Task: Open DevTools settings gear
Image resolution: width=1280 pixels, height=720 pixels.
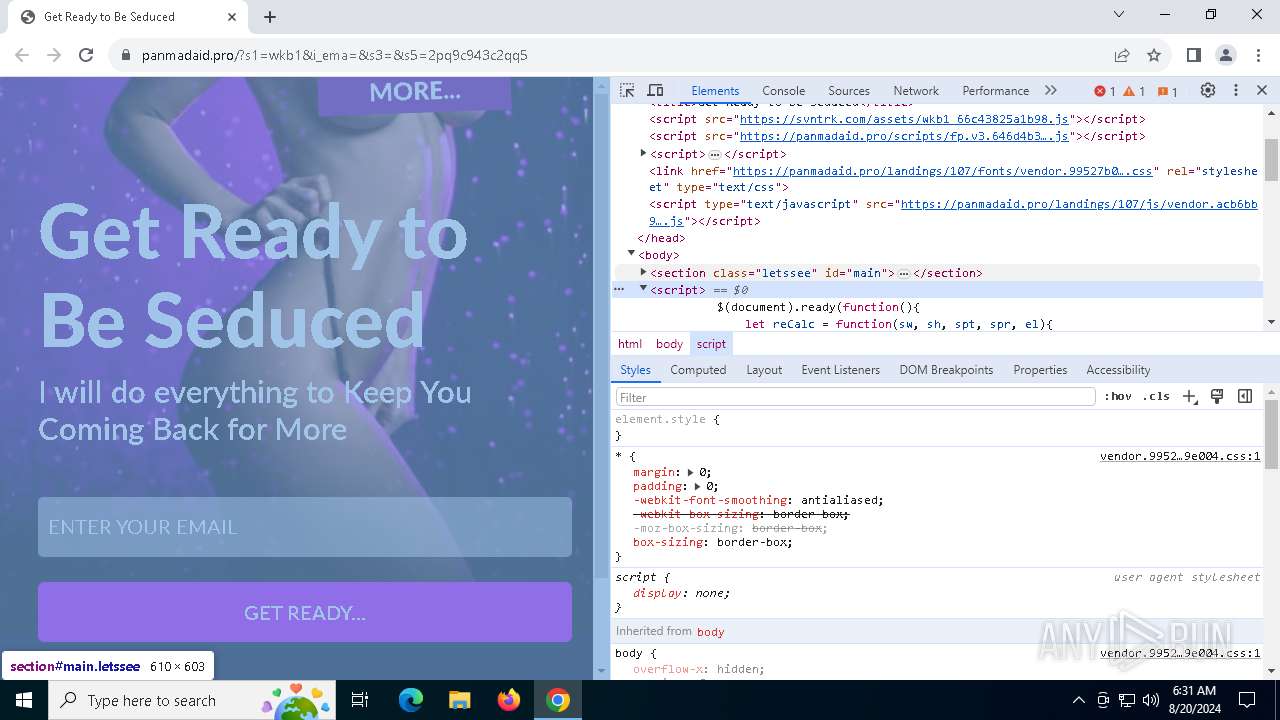Action: [1208, 90]
